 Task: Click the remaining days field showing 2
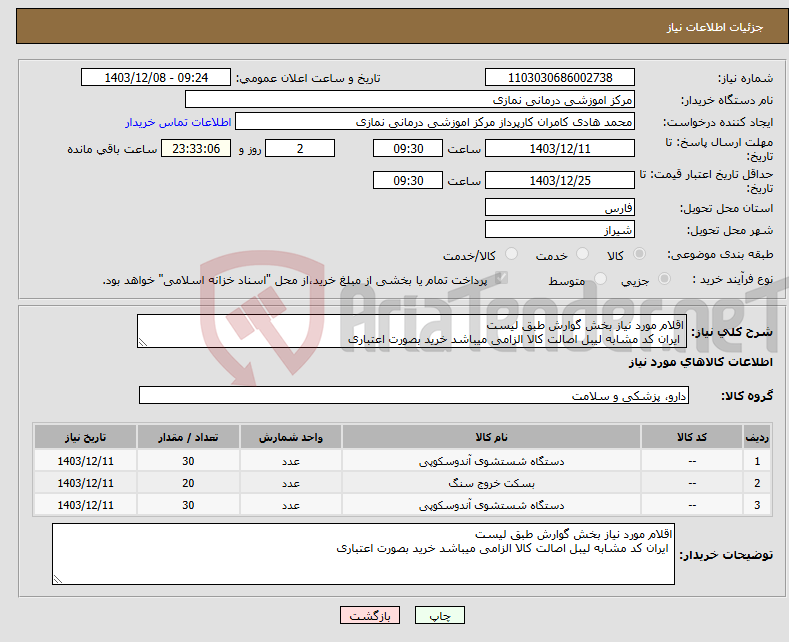pyautogui.click(x=300, y=148)
